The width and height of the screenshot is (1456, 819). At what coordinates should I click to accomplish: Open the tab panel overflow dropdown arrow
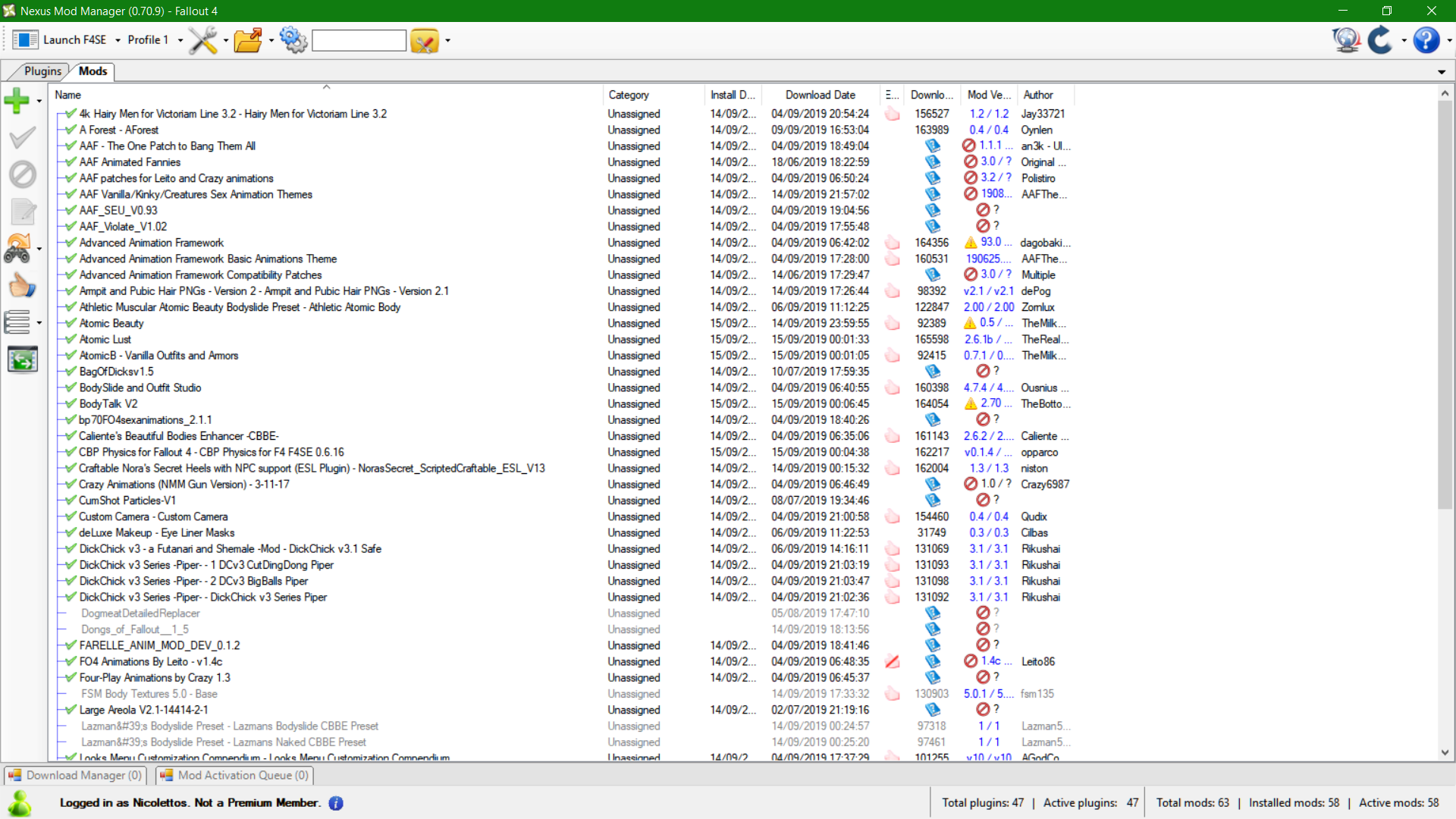[x=1442, y=72]
